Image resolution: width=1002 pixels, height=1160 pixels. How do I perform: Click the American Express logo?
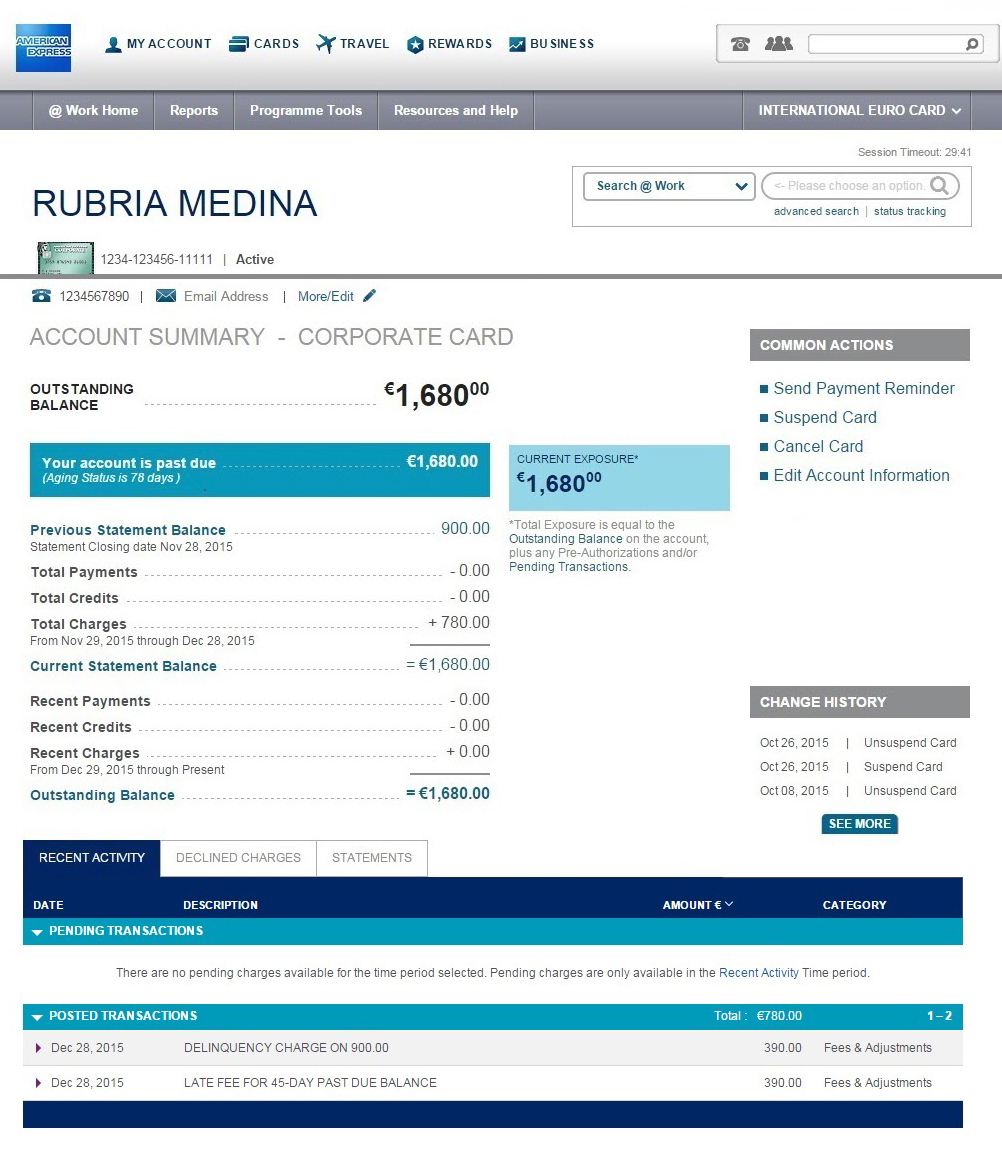43,47
